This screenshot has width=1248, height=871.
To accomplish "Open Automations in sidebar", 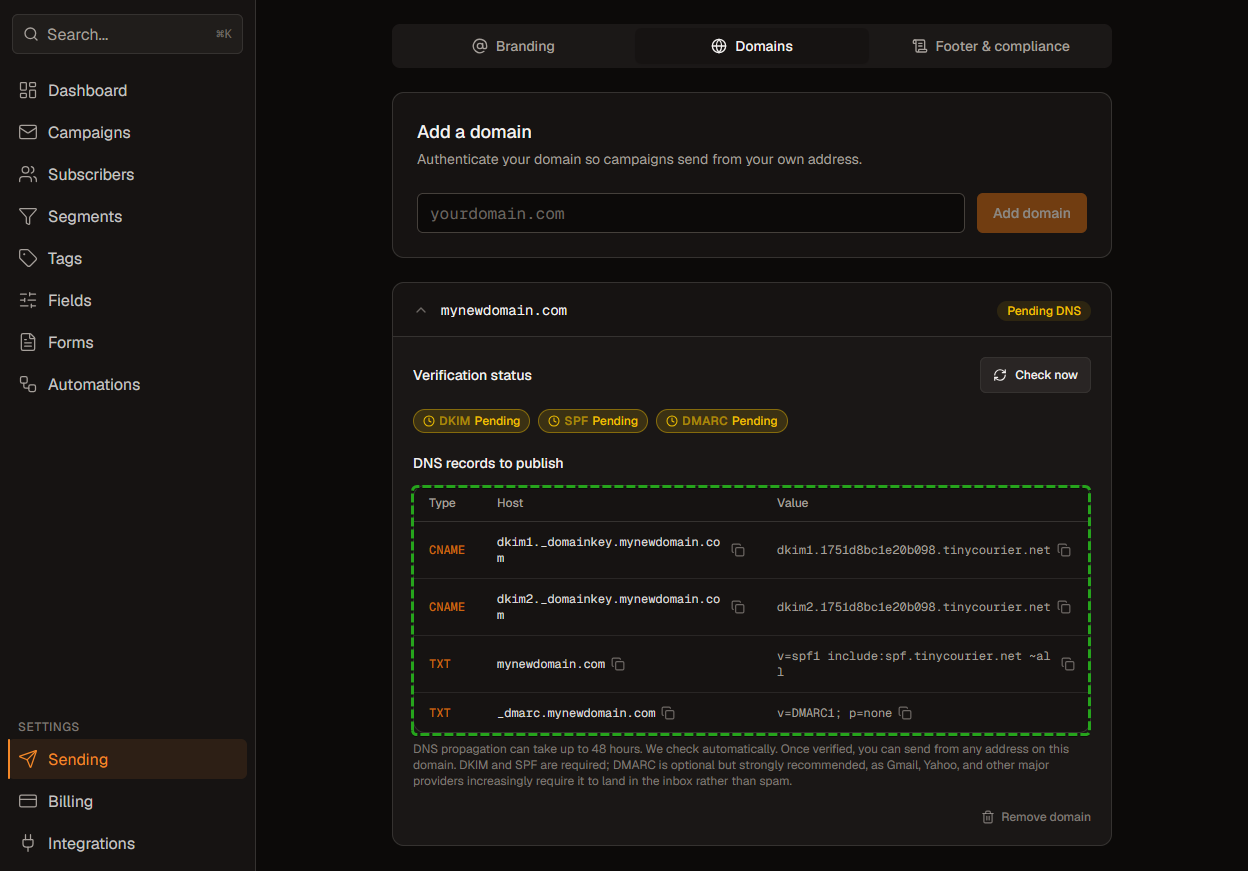I will pyautogui.click(x=127, y=384).
